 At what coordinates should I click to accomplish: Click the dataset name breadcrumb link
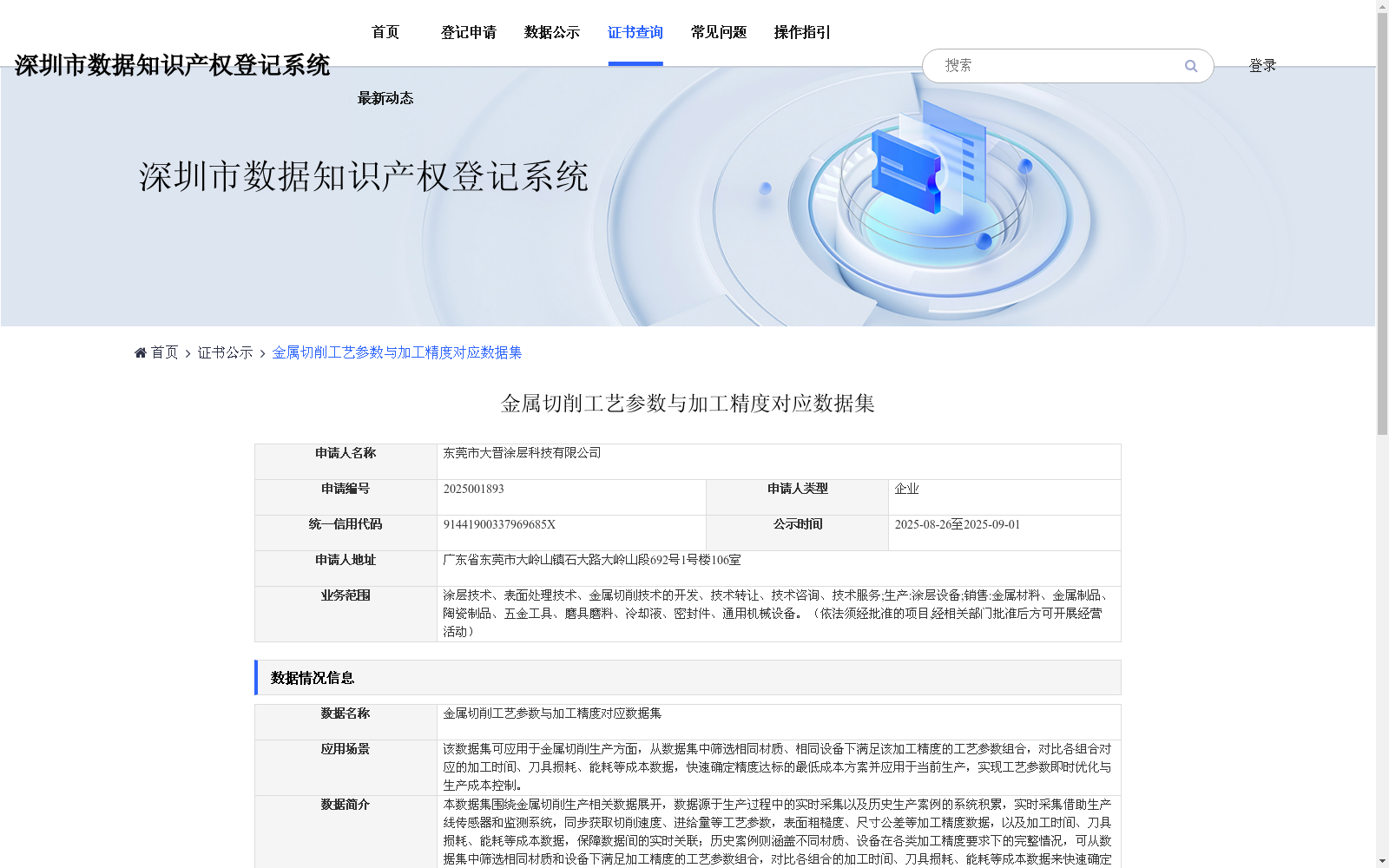pos(396,352)
